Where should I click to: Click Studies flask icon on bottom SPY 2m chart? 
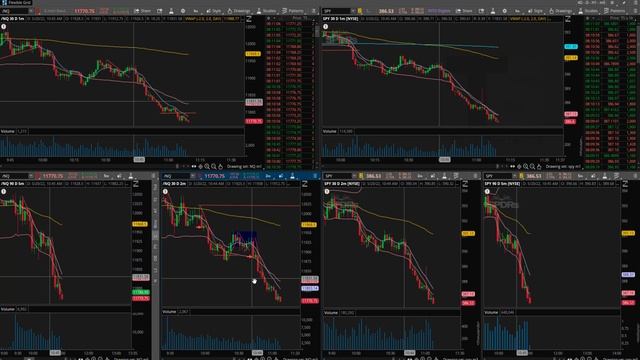tap(444, 176)
